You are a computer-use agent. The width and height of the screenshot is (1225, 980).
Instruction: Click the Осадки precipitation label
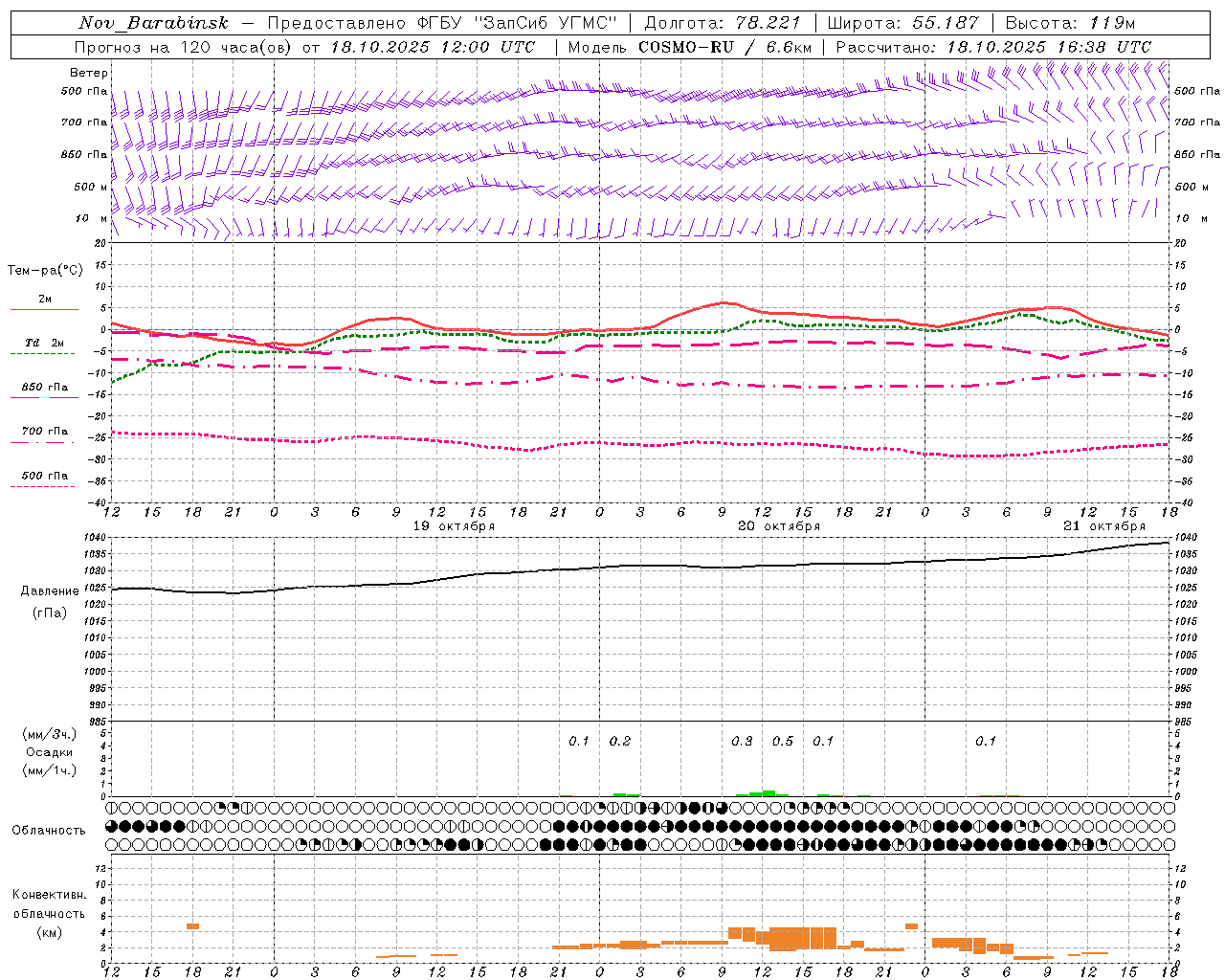coord(49,752)
